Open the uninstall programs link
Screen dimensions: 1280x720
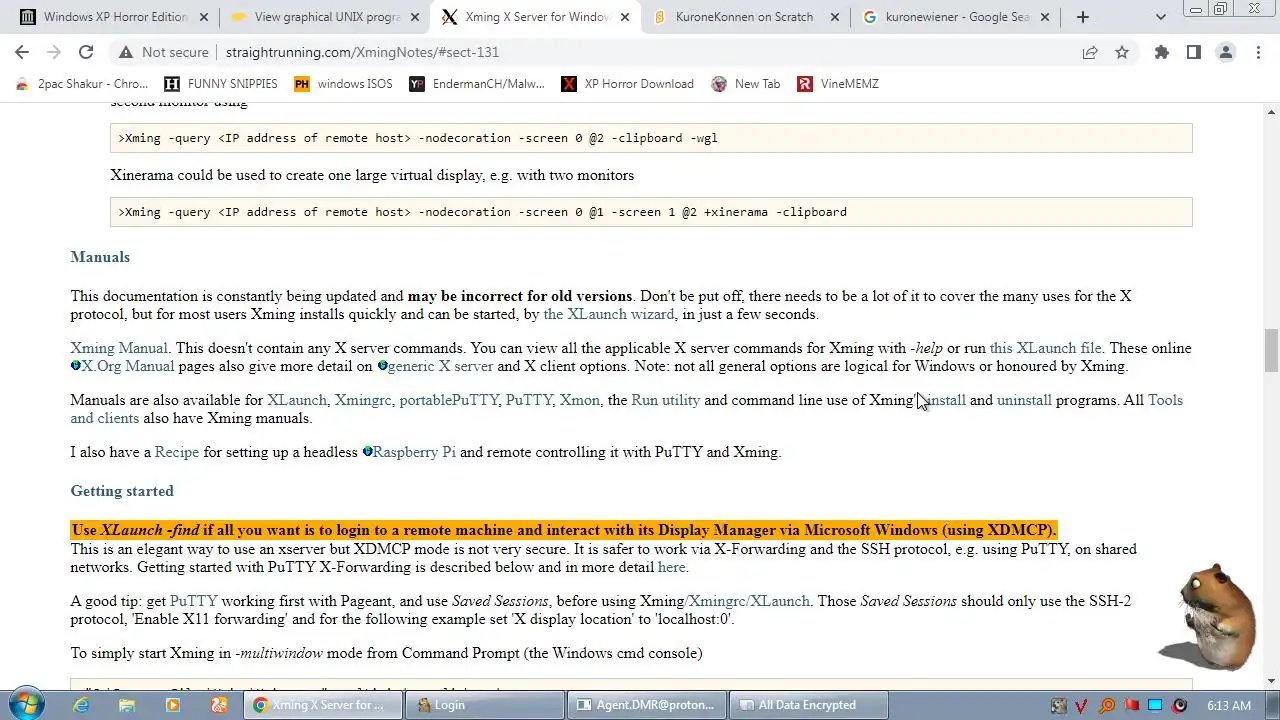click(1024, 400)
